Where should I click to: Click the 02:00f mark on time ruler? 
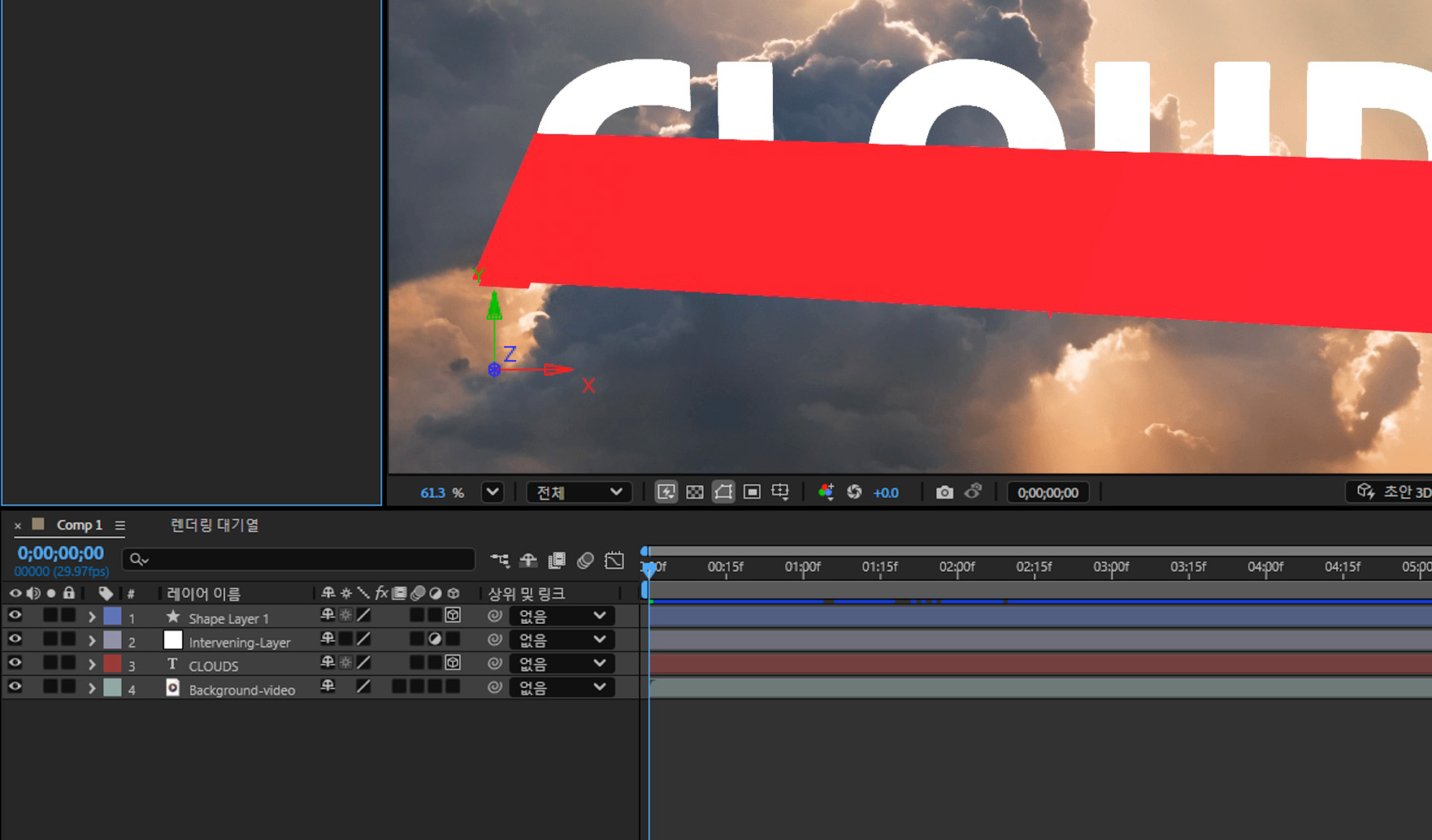pos(957,567)
